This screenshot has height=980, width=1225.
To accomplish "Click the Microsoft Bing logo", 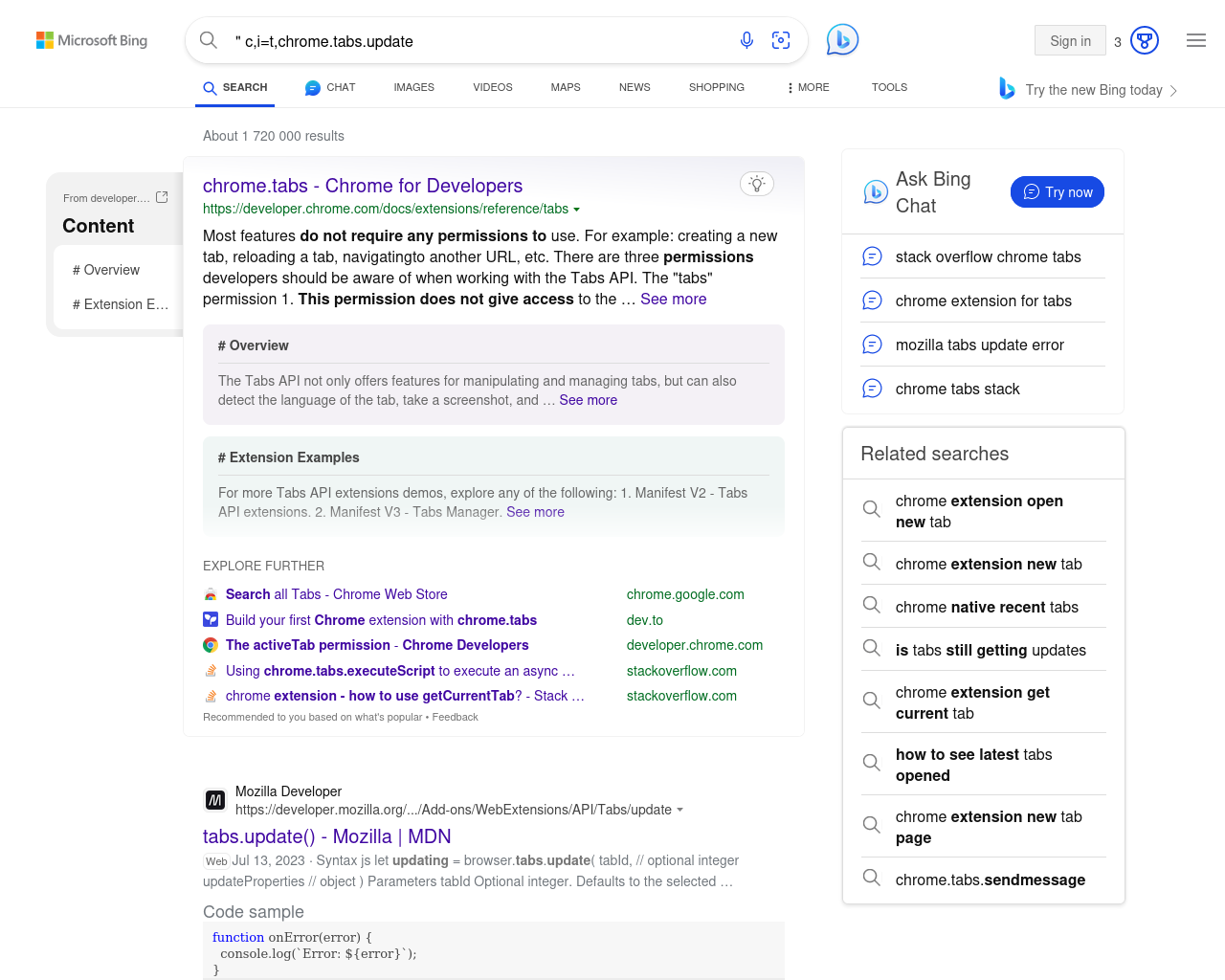I will [x=92, y=40].
